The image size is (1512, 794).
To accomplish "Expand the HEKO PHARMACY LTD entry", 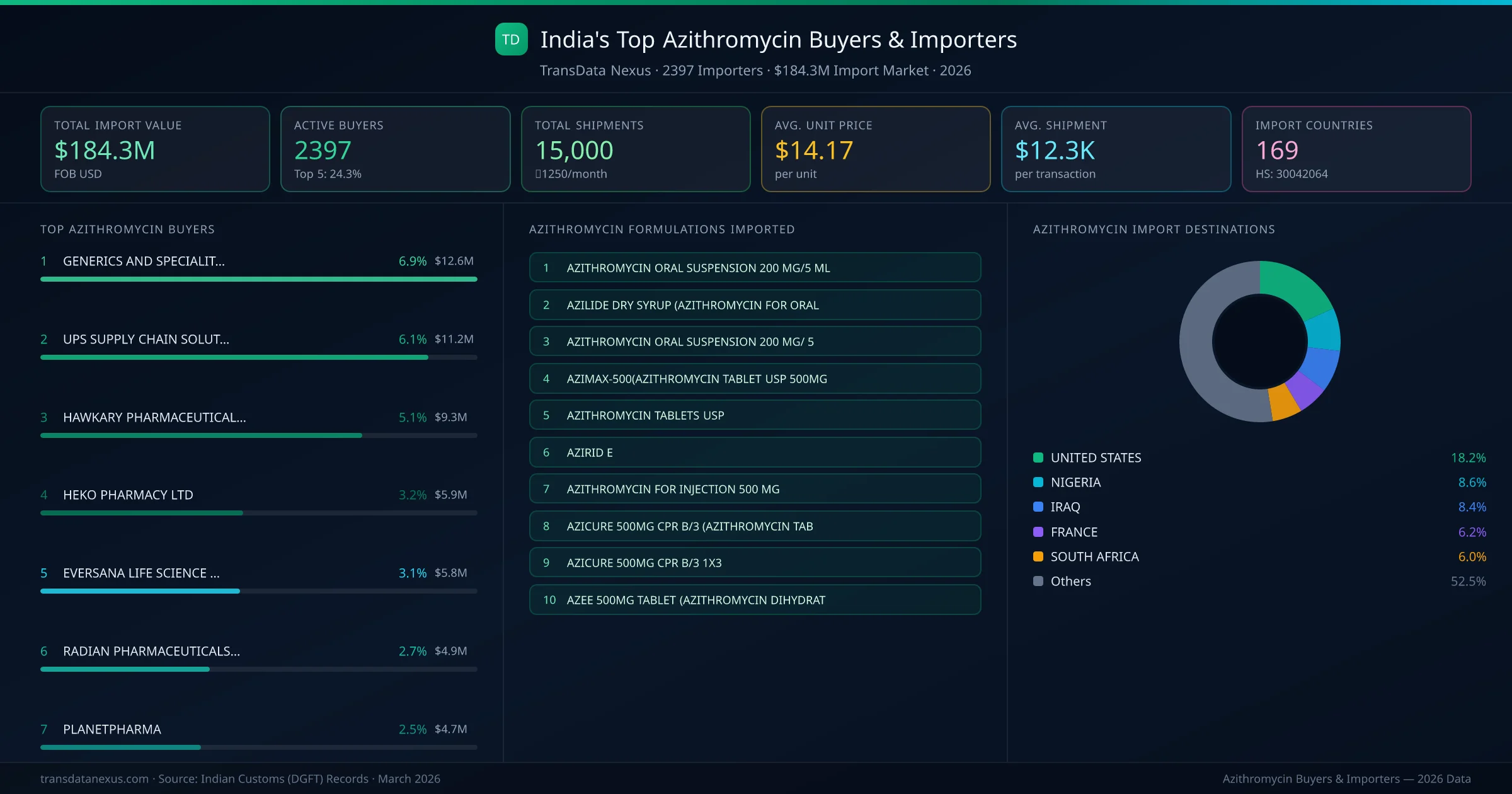I will (128, 495).
